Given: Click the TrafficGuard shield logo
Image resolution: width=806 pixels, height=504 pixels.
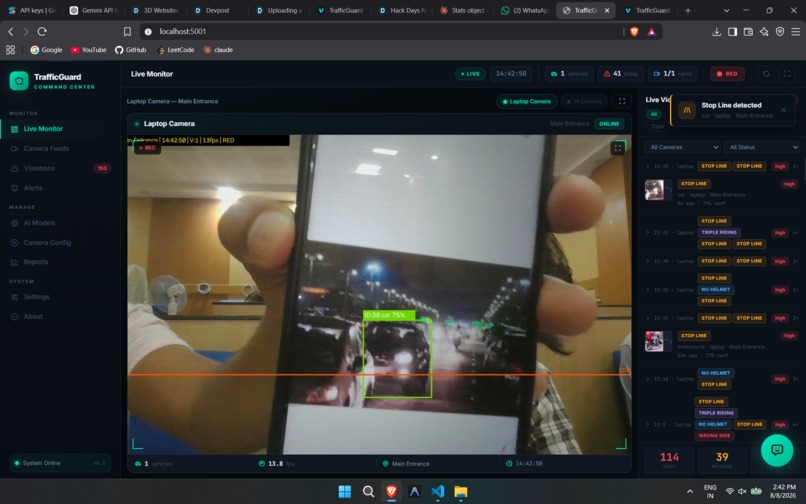Looking at the screenshot, I should 19,81.
